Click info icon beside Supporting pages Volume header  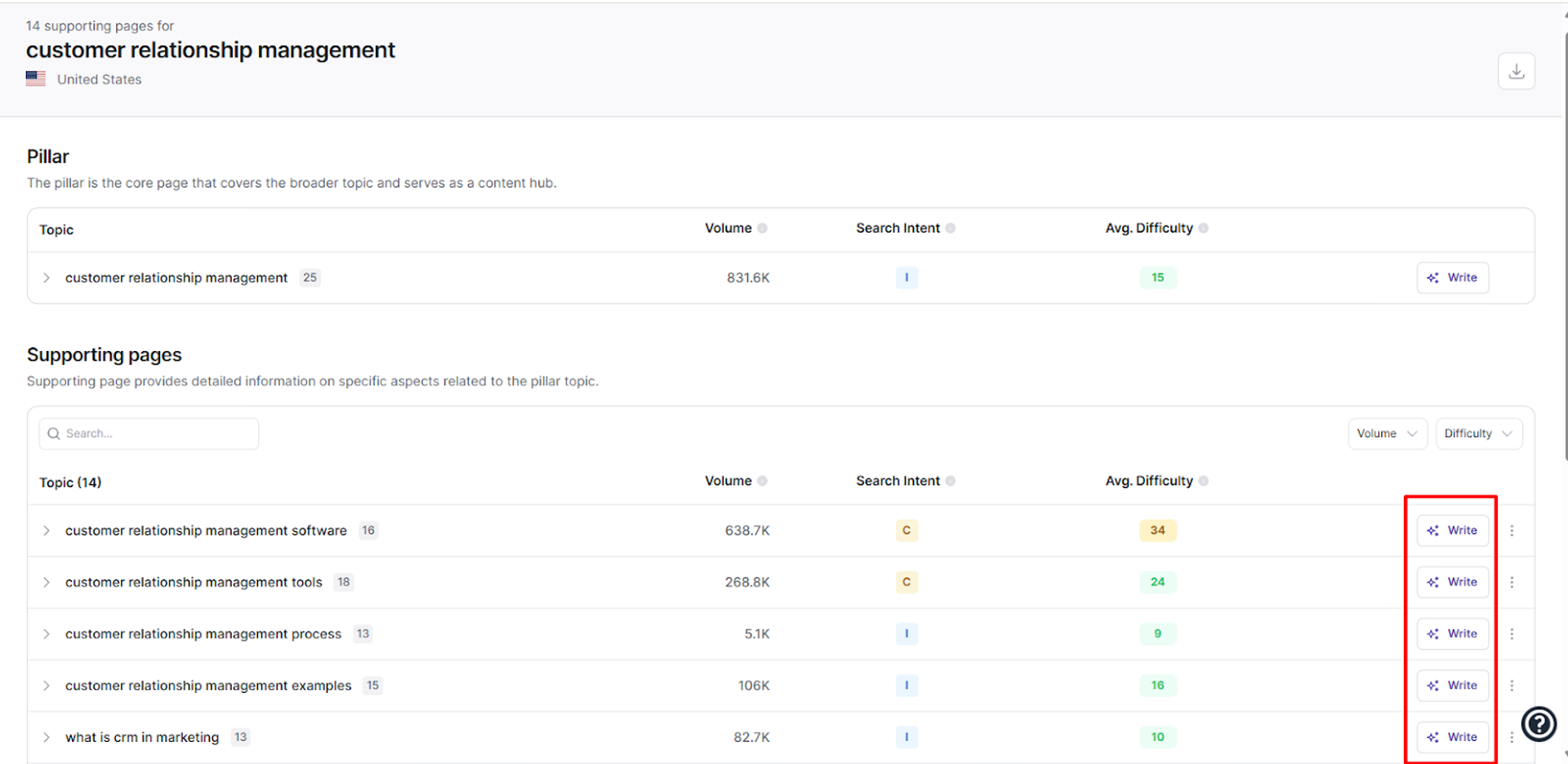762,482
